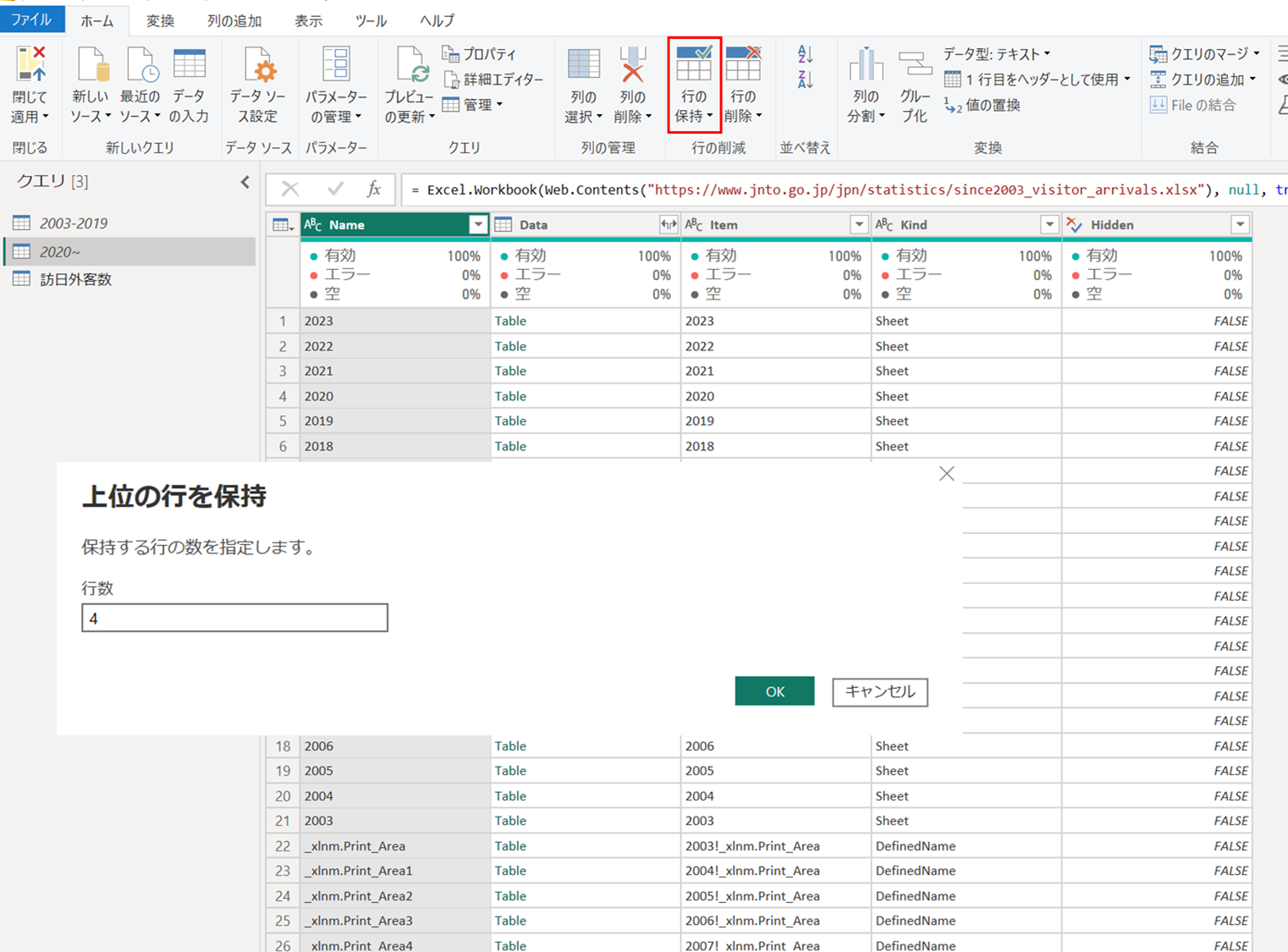1288x952 pixels.
Task: Switch to the ホーム tab
Action: click(97, 21)
